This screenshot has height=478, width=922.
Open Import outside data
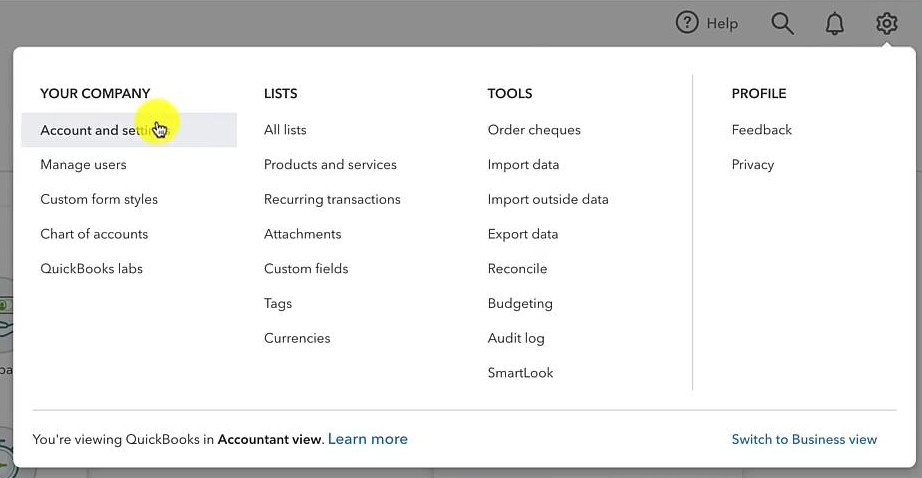tap(548, 199)
